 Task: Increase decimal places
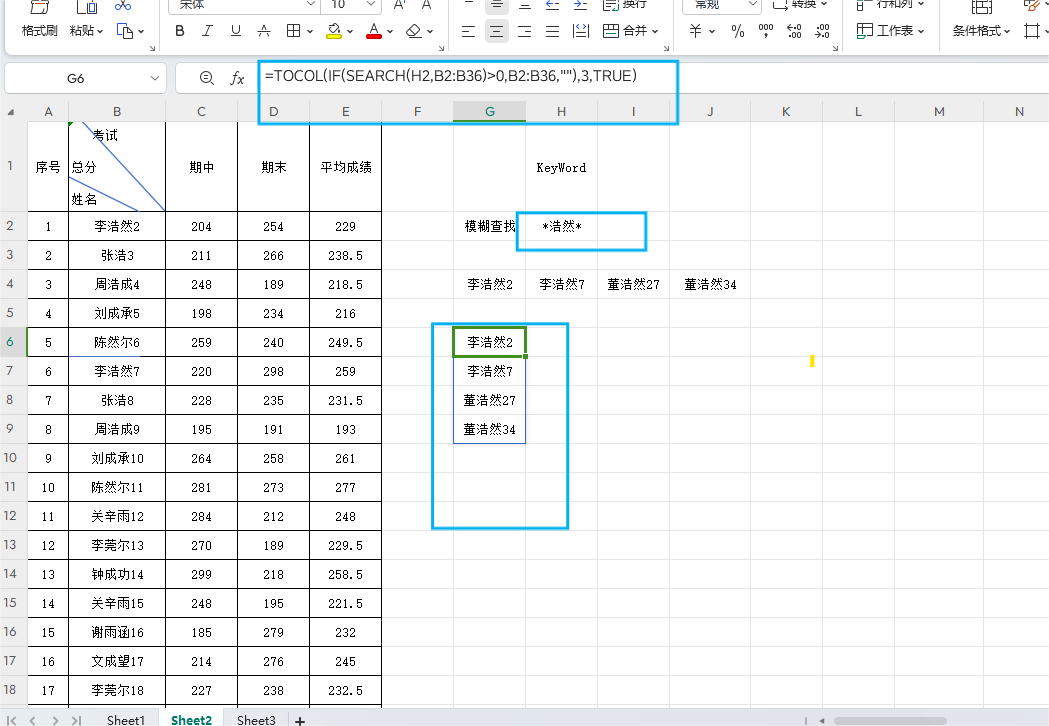794,31
